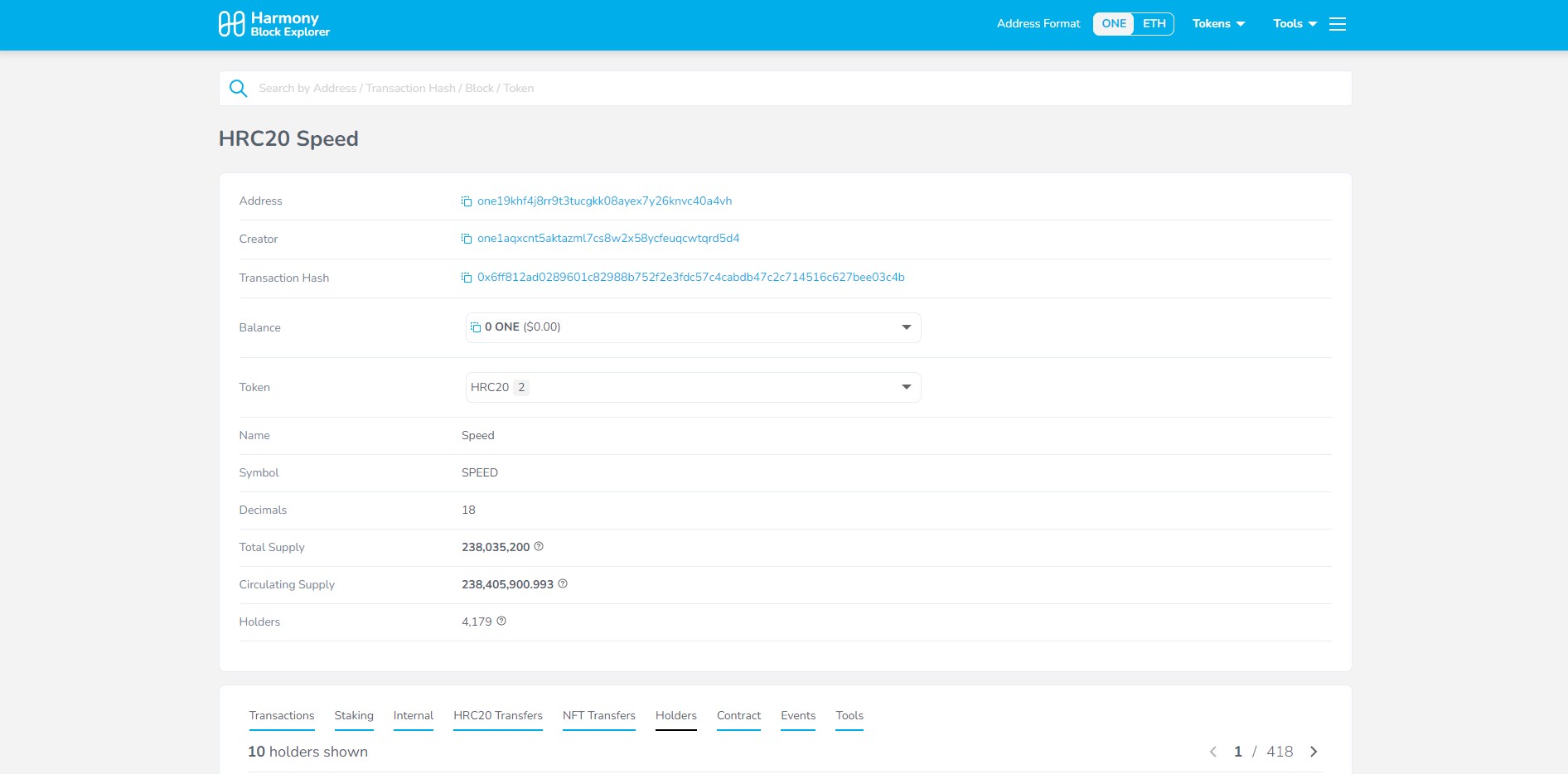The width and height of the screenshot is (1568, 774).
Task: Open the Harmony Block Explorer logo
Action: click(273, 24)
